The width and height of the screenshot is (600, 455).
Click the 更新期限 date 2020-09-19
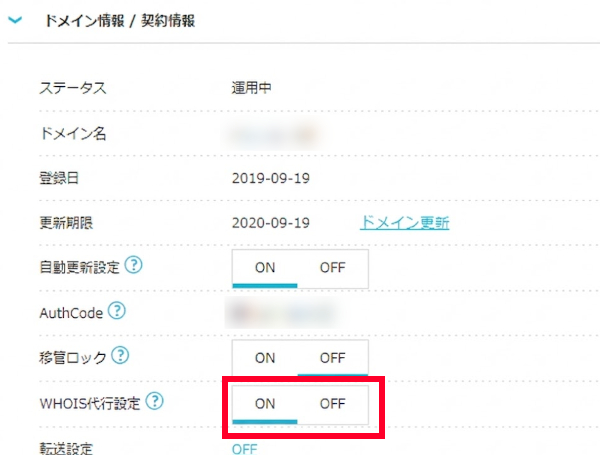[x=269, y=222]
